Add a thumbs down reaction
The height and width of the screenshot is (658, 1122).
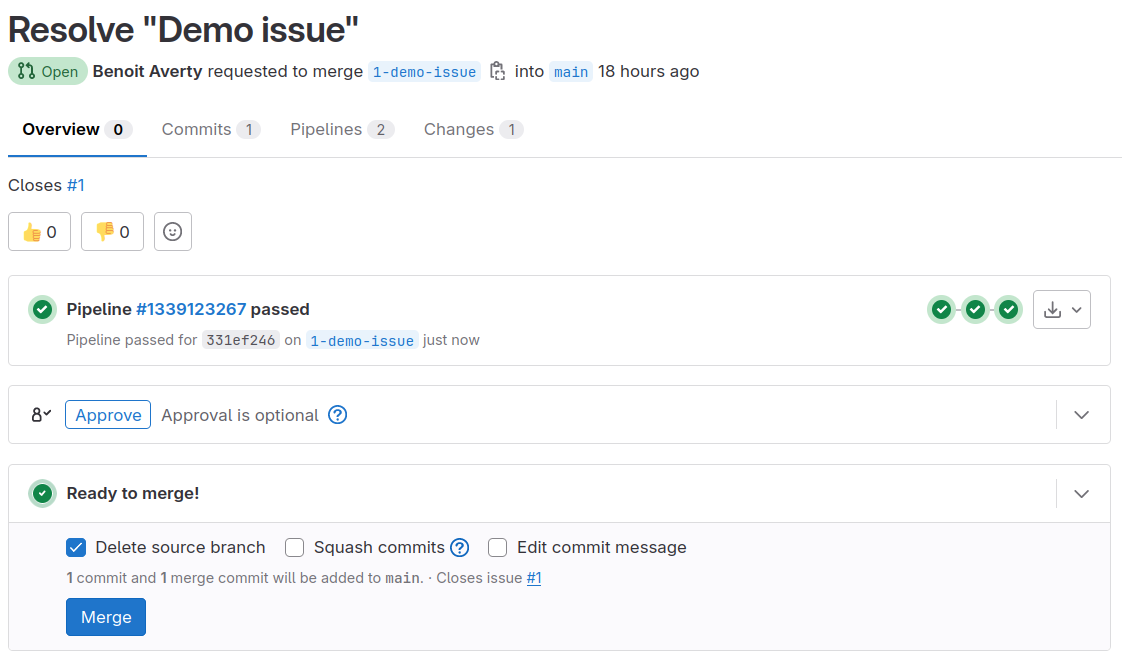coord(111,231)
